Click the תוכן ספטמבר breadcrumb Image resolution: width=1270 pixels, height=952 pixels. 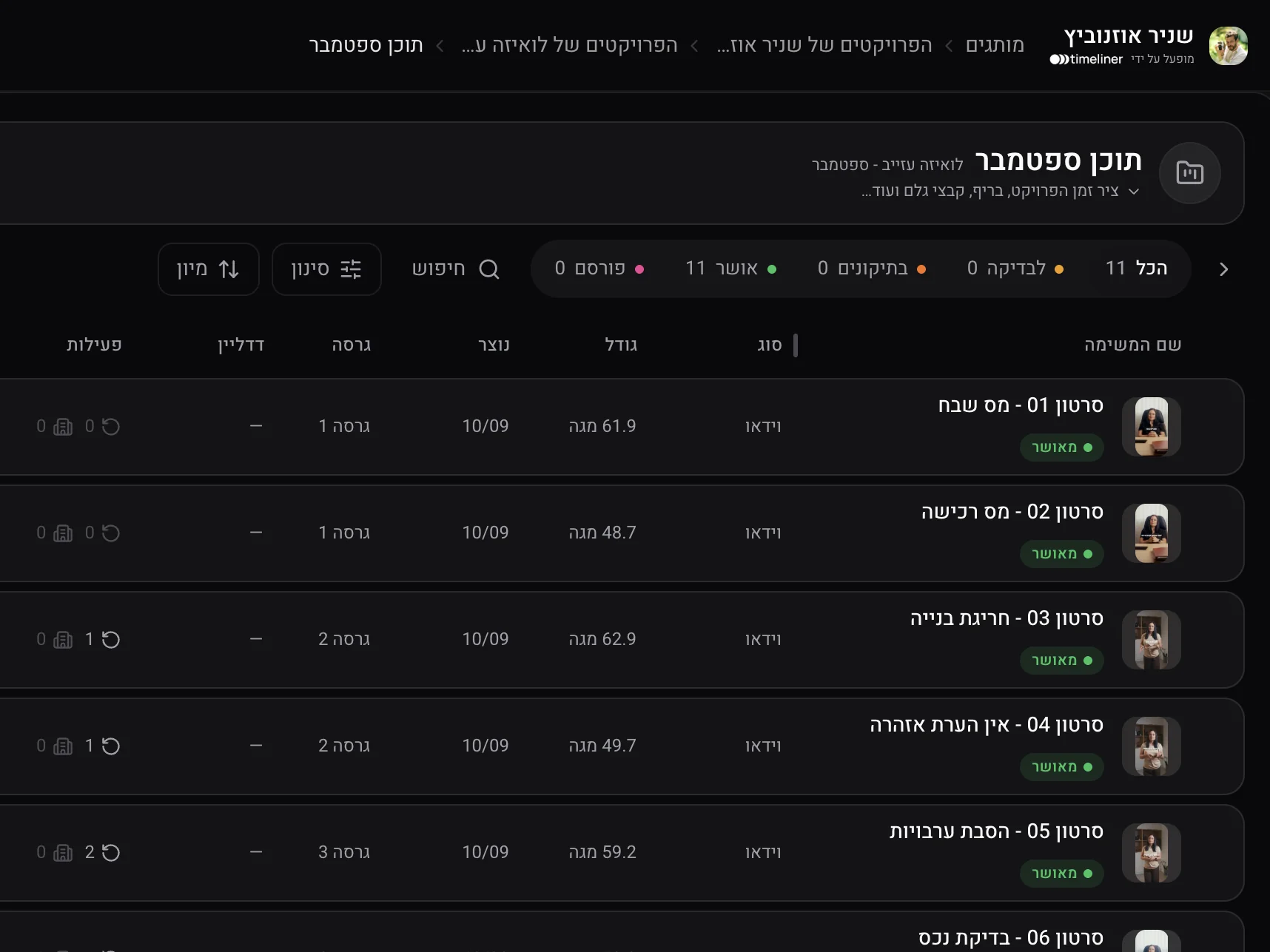(366, 46)
